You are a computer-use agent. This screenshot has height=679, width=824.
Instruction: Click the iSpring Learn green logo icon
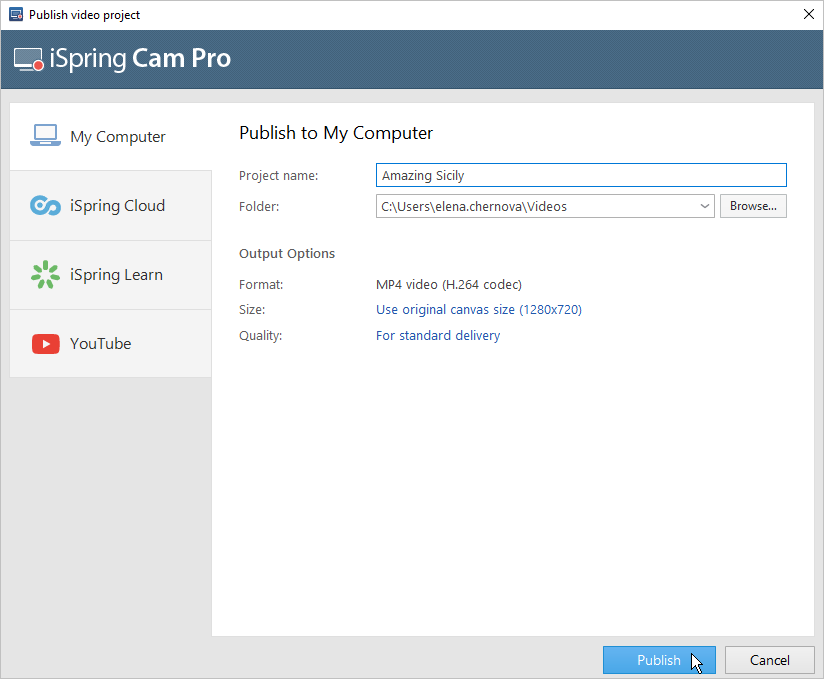pos(45,275)
